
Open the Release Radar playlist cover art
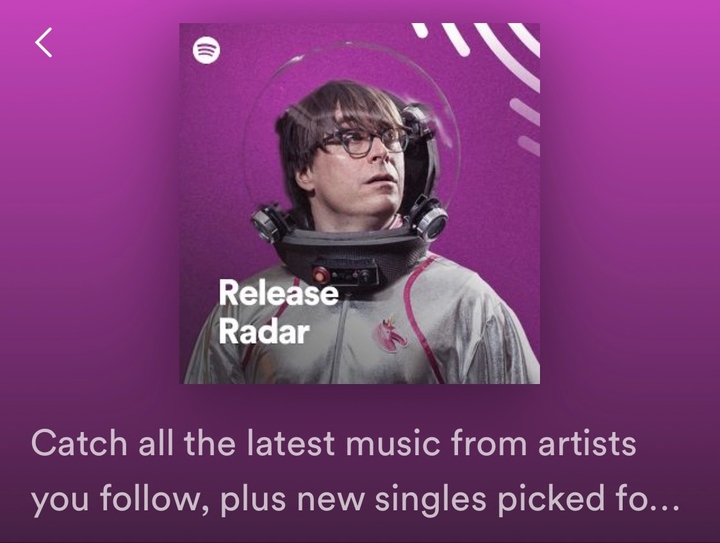click(x=360, y=203)
